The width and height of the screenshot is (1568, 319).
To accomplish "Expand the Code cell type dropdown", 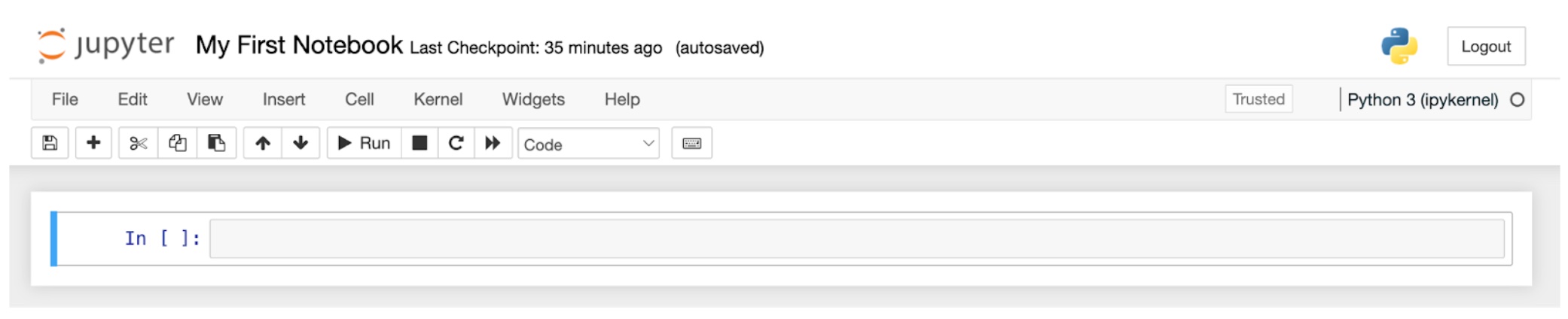I will point(589,144).
